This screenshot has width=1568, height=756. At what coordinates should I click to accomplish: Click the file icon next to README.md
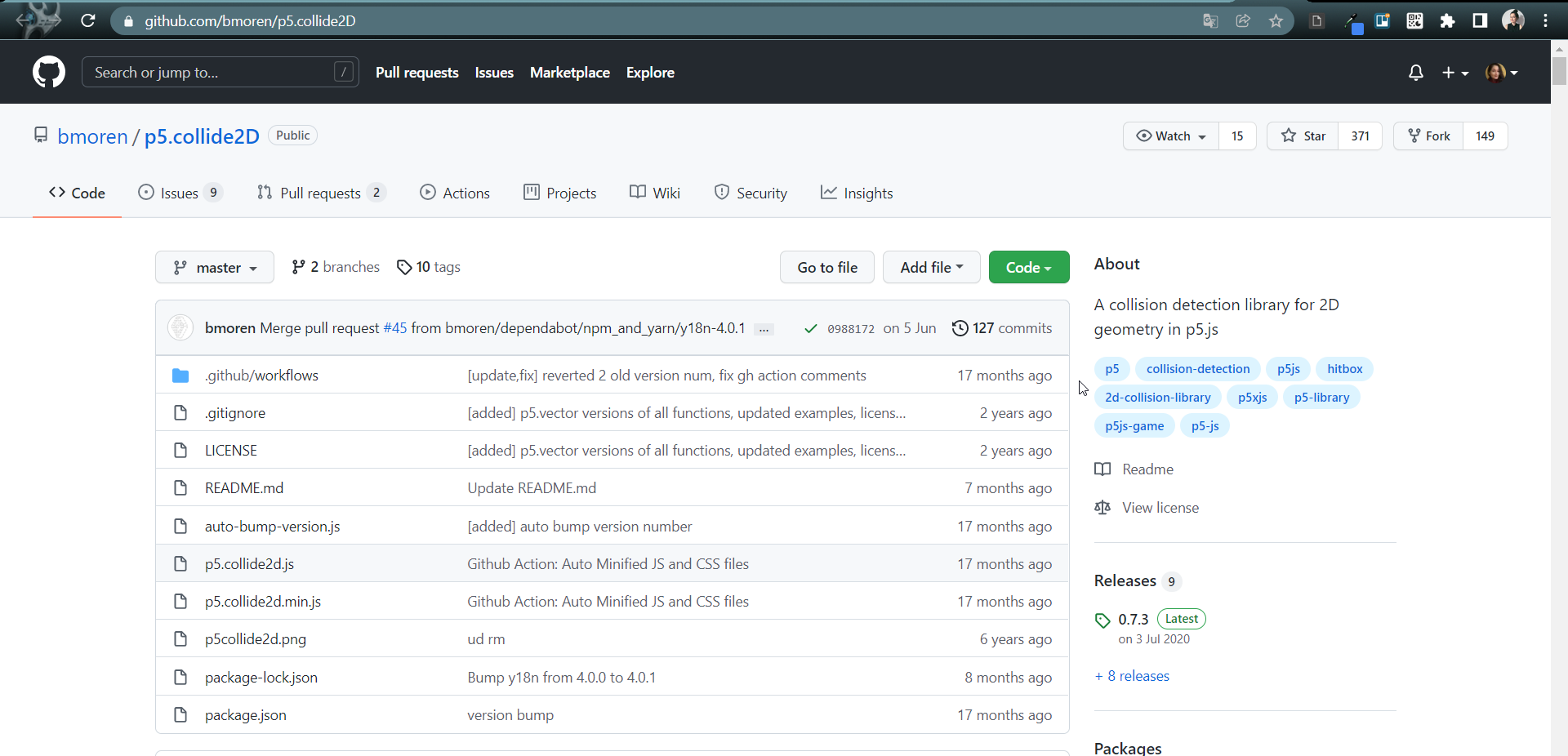(180, 488)
